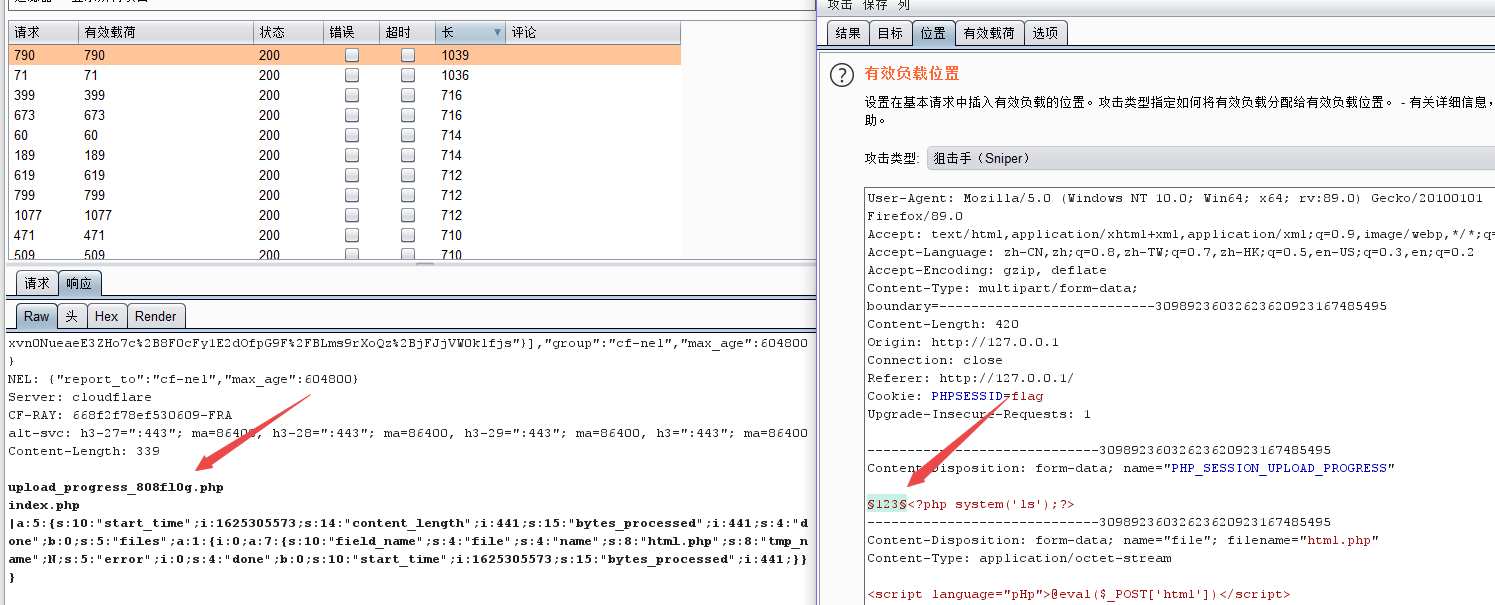Click the §123§ payload marker in request
The height and width of the screenshot is (605, 1495).
(x=887, y=504)
